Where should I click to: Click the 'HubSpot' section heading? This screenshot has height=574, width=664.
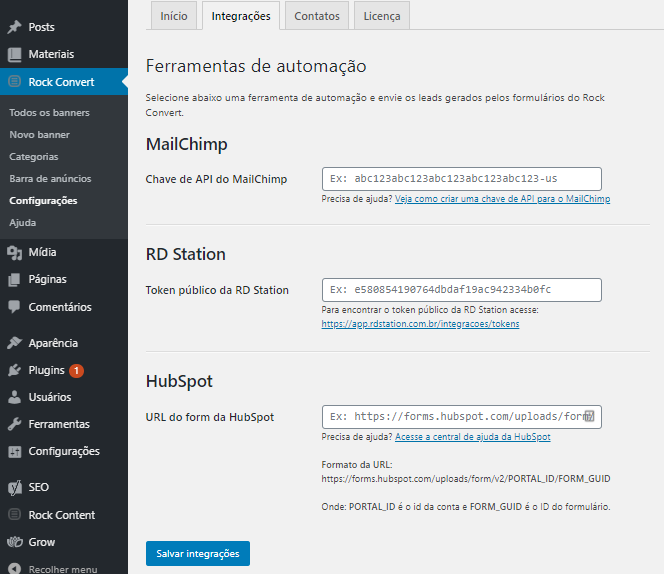[x=179, y=381]
